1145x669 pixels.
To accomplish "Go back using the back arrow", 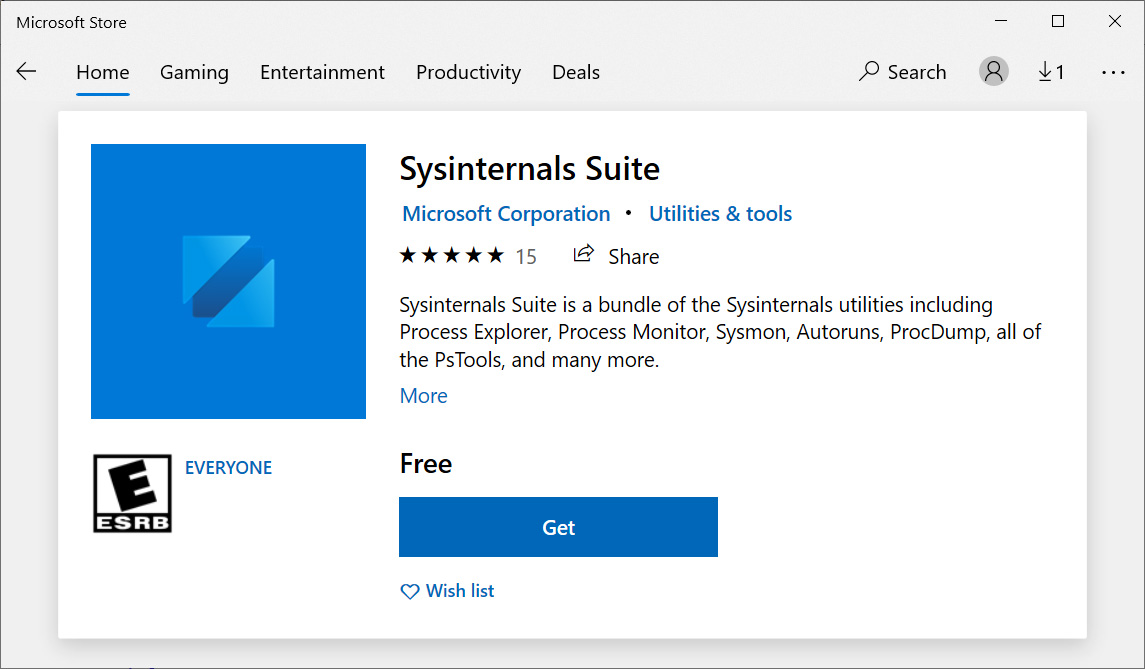I will coord(26,72).
